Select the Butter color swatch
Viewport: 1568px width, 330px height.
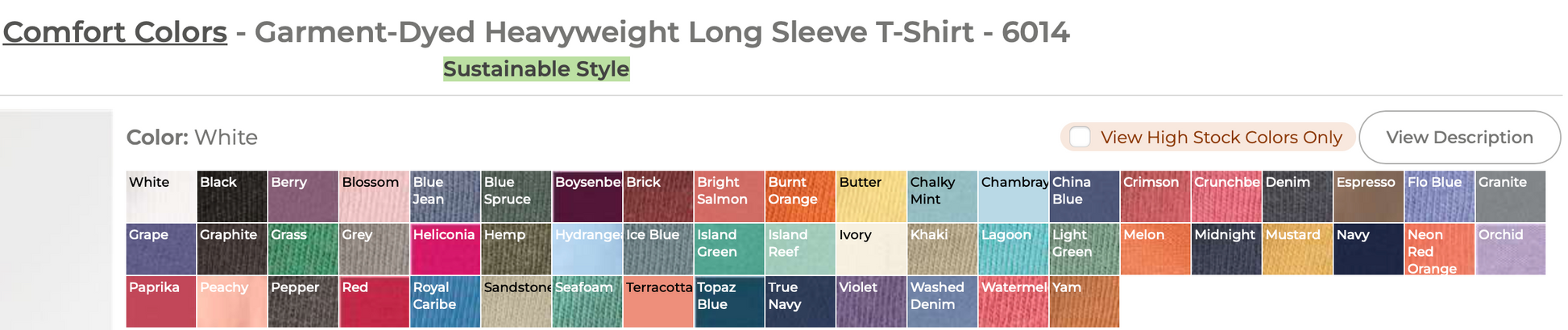tap(871, 196)
